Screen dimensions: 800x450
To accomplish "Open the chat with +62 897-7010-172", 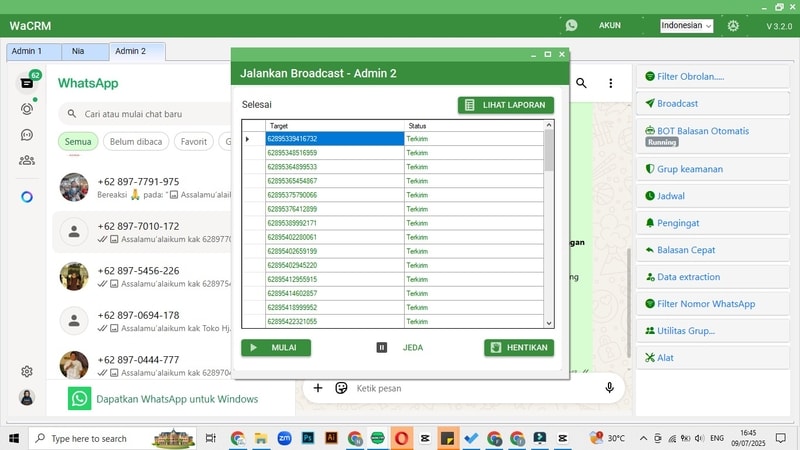I will click(142, 232).
